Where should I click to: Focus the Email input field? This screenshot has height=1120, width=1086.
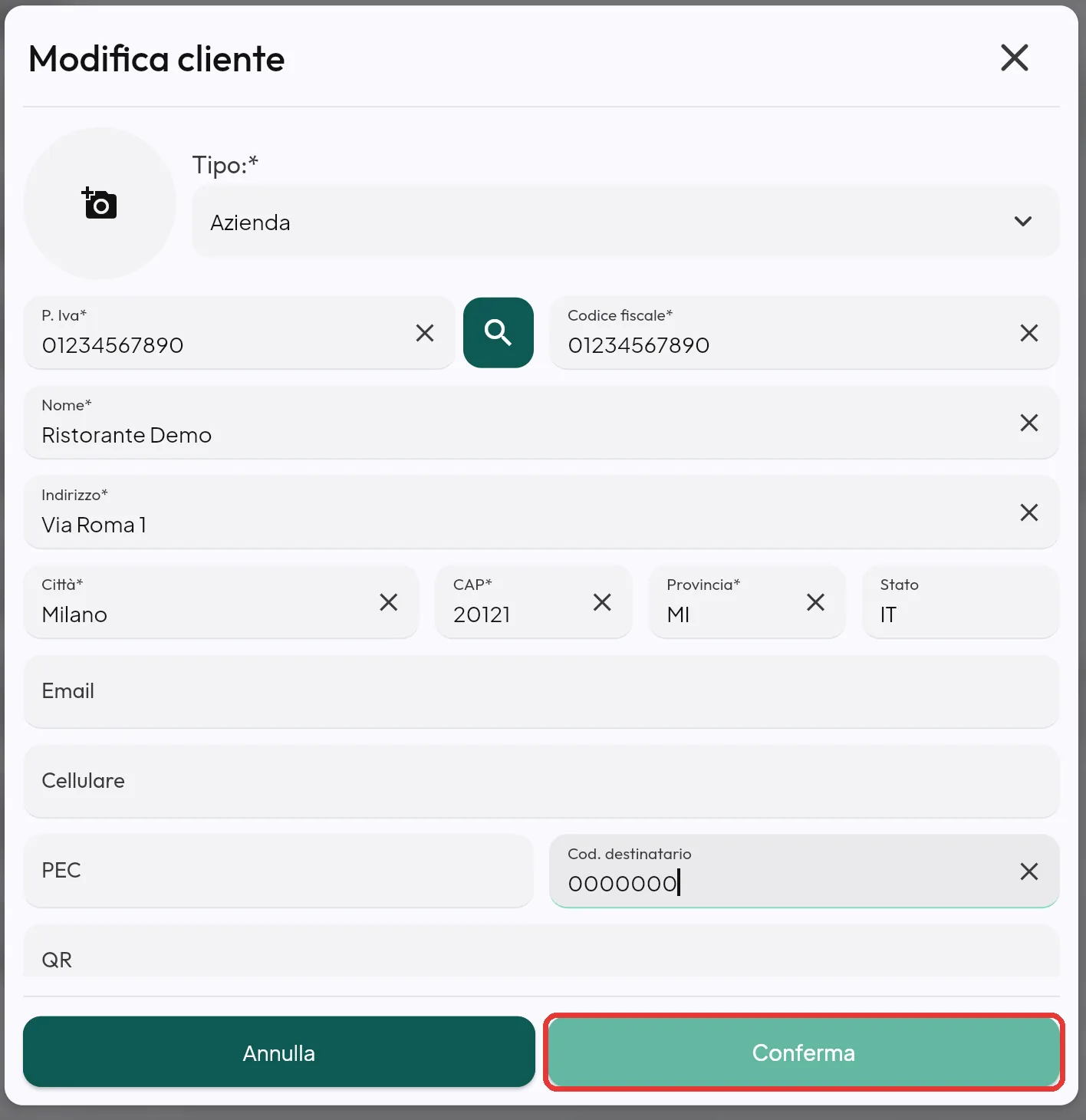[541, 692]
